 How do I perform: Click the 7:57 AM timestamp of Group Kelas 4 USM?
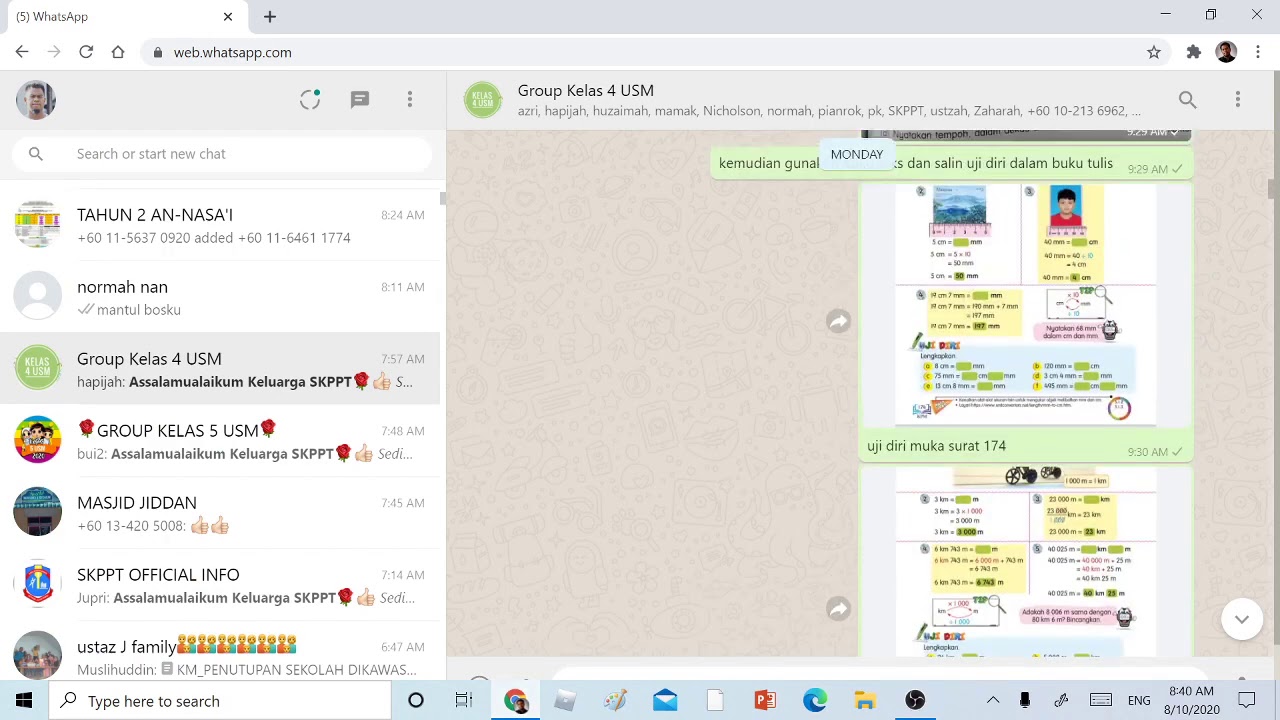[403, 359]
